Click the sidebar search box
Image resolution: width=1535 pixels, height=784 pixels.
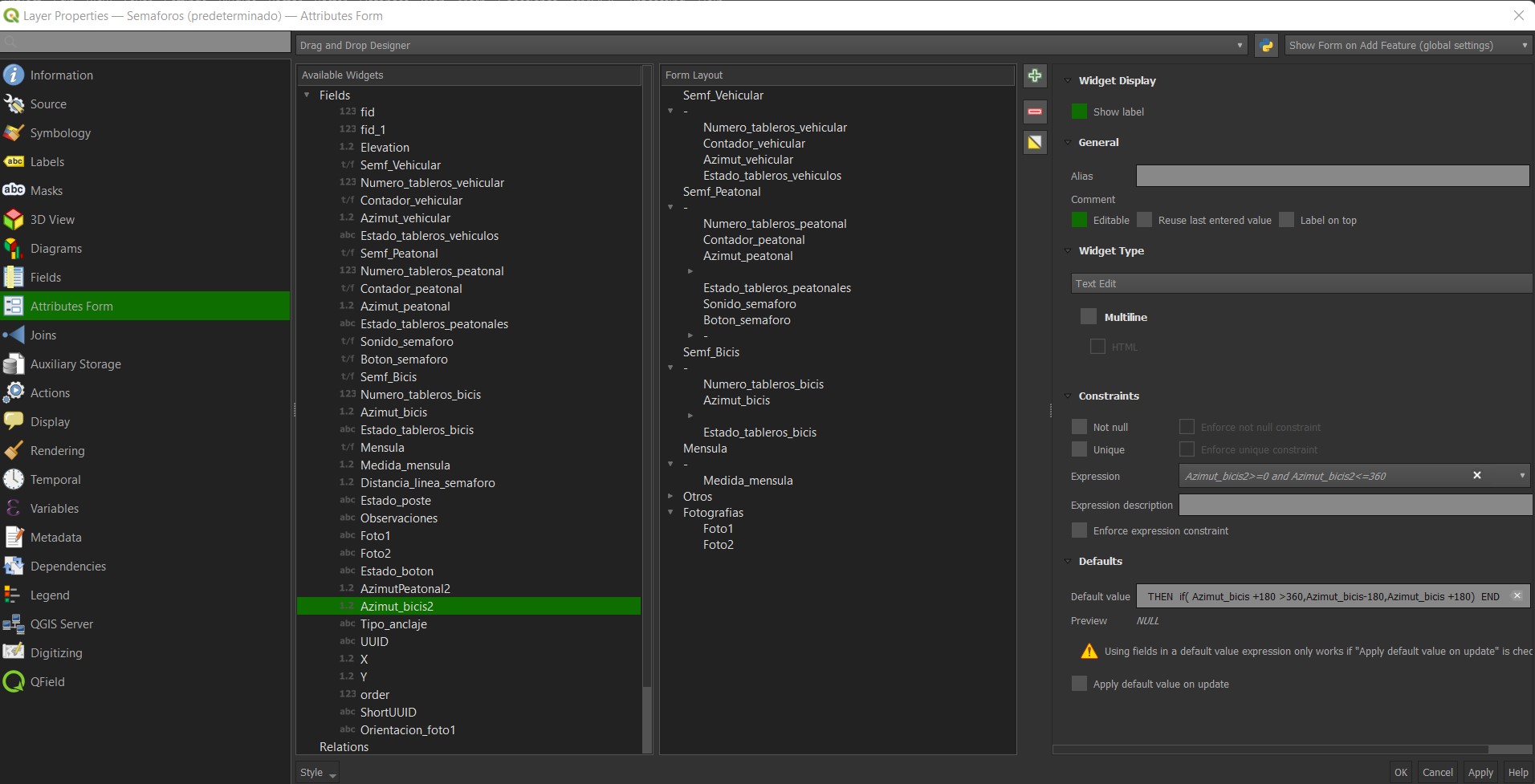[145, 42]
